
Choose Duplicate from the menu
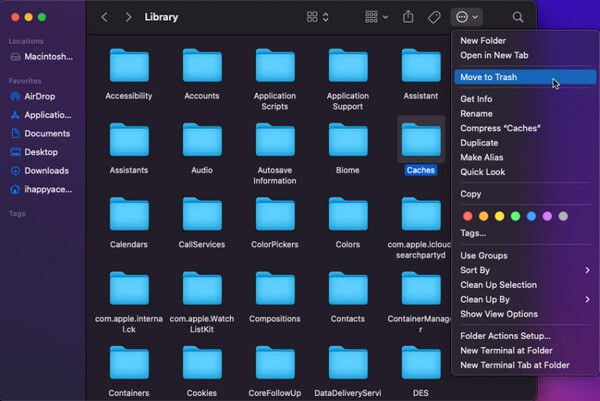click(x=525, y=143)
